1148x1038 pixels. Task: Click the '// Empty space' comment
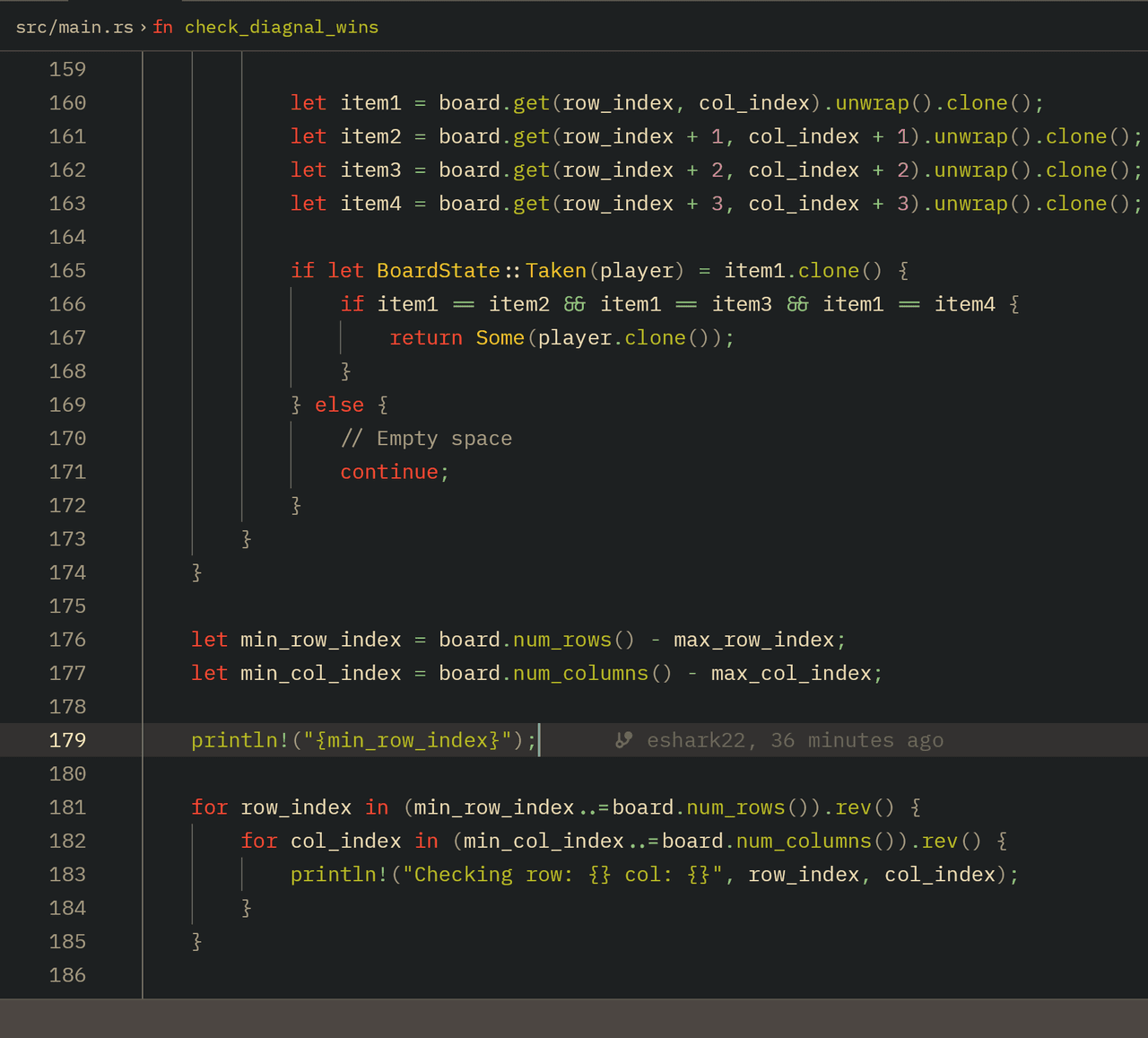[426, 439]
